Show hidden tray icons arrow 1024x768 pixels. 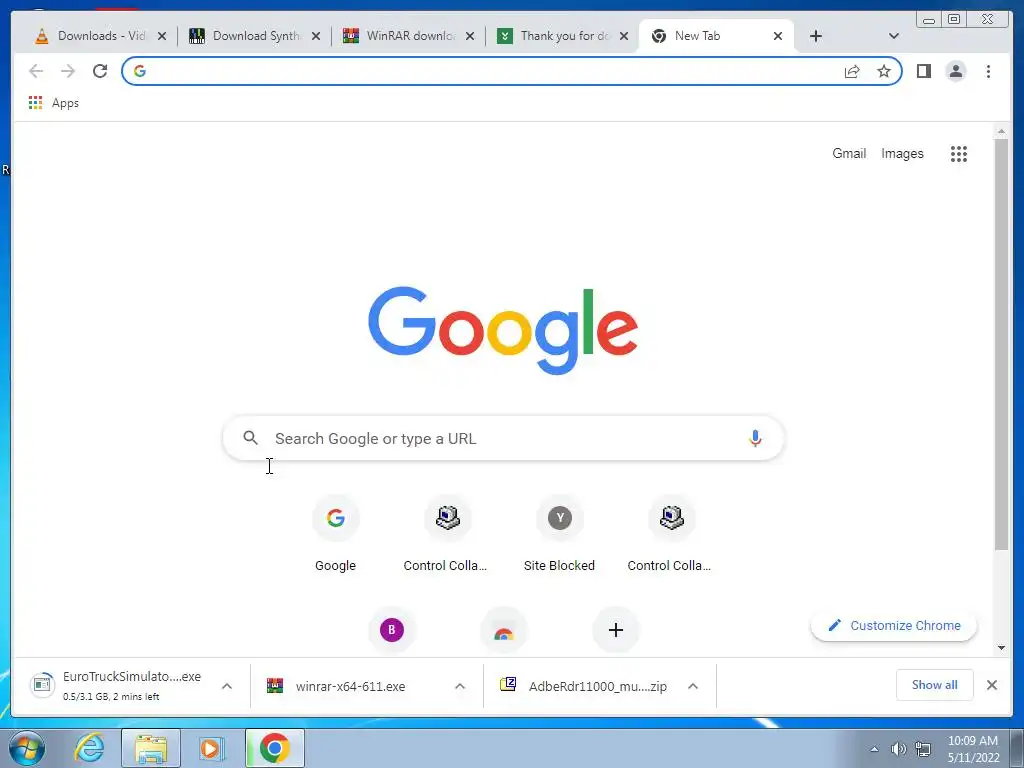[874, 749]
